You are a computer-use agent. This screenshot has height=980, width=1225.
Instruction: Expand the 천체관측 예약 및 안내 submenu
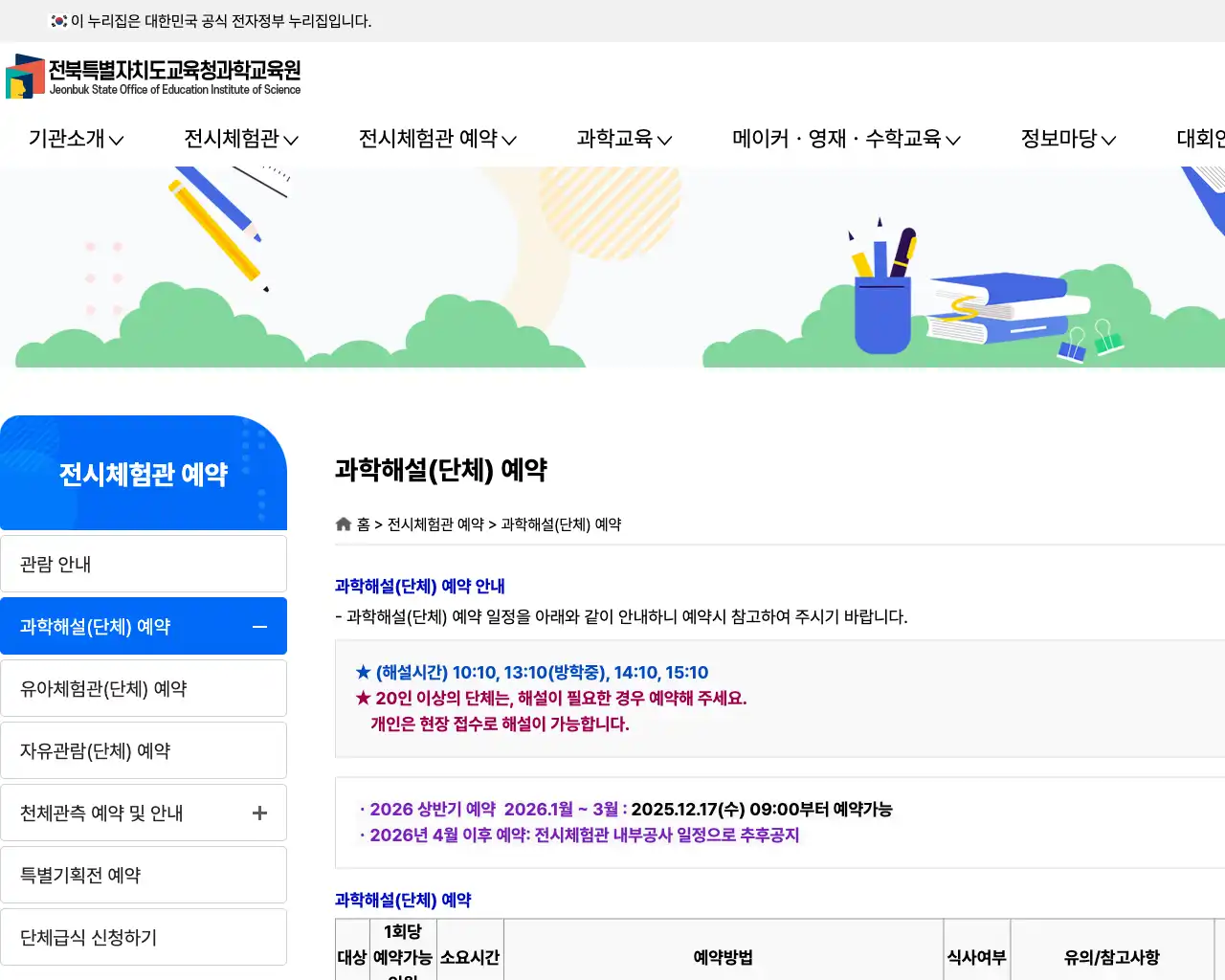click(x=258, y=813)
